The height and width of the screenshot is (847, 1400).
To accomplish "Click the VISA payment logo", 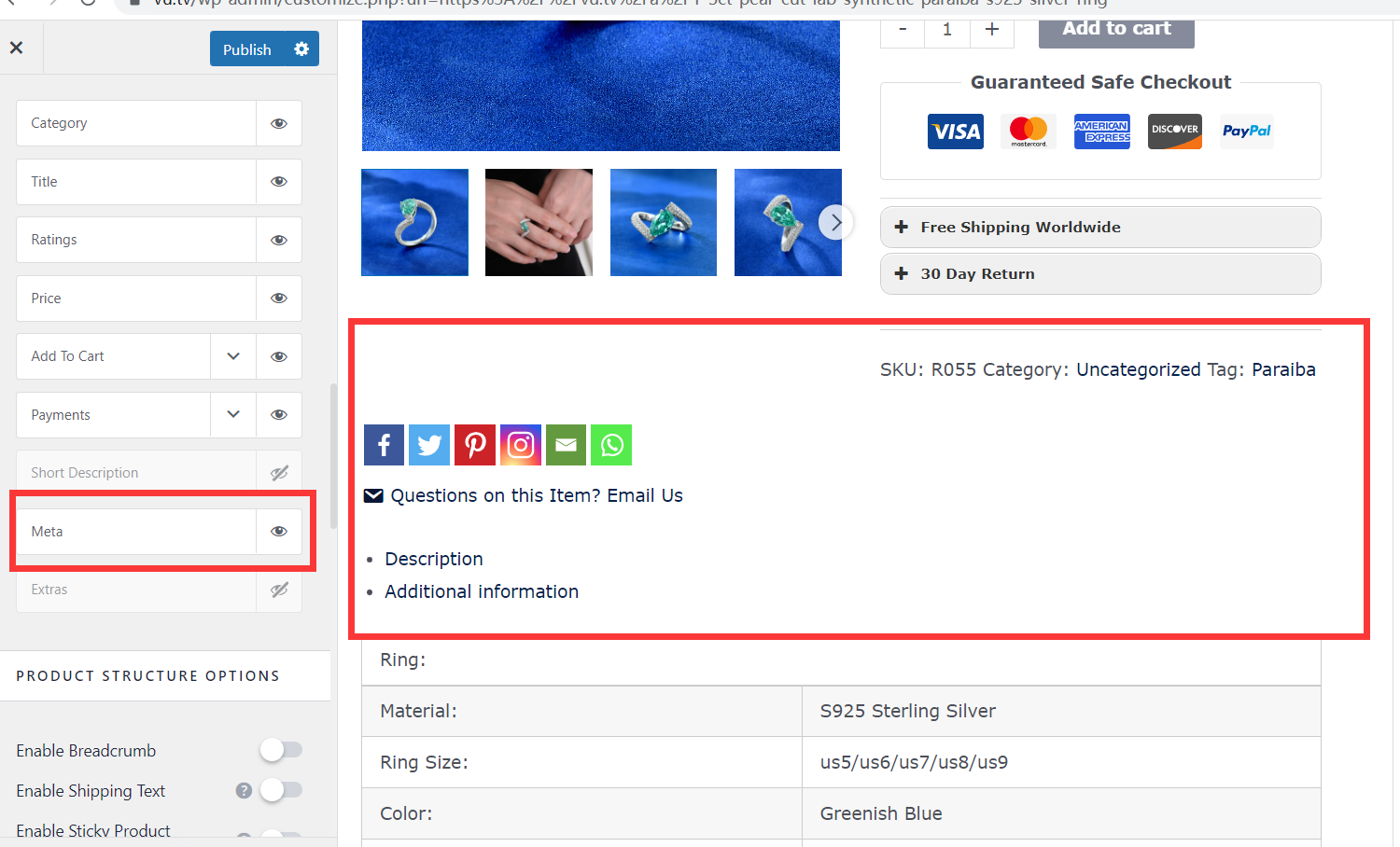I will (x=956, y=132).
